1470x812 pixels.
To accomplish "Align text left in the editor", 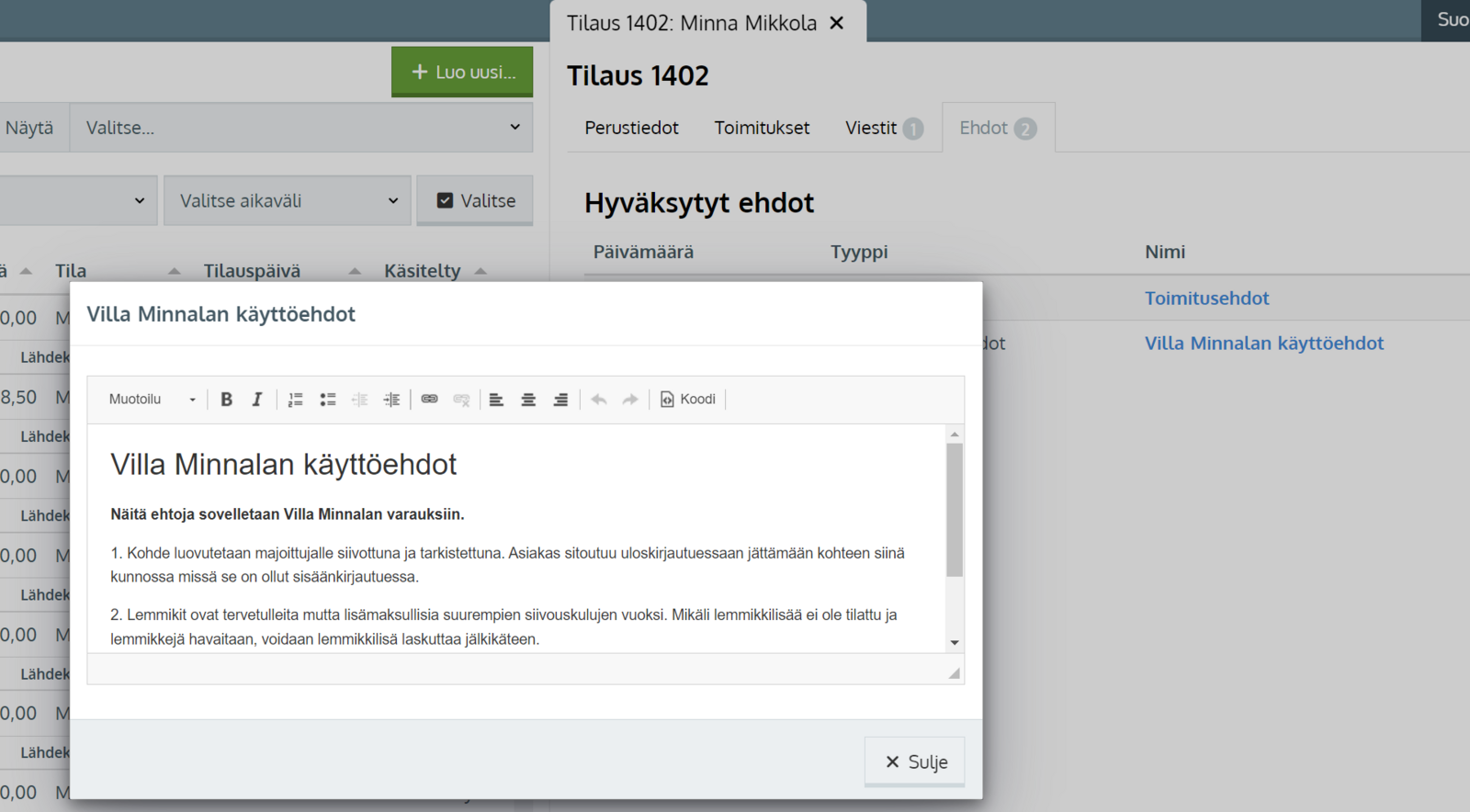I will point(496,400).
